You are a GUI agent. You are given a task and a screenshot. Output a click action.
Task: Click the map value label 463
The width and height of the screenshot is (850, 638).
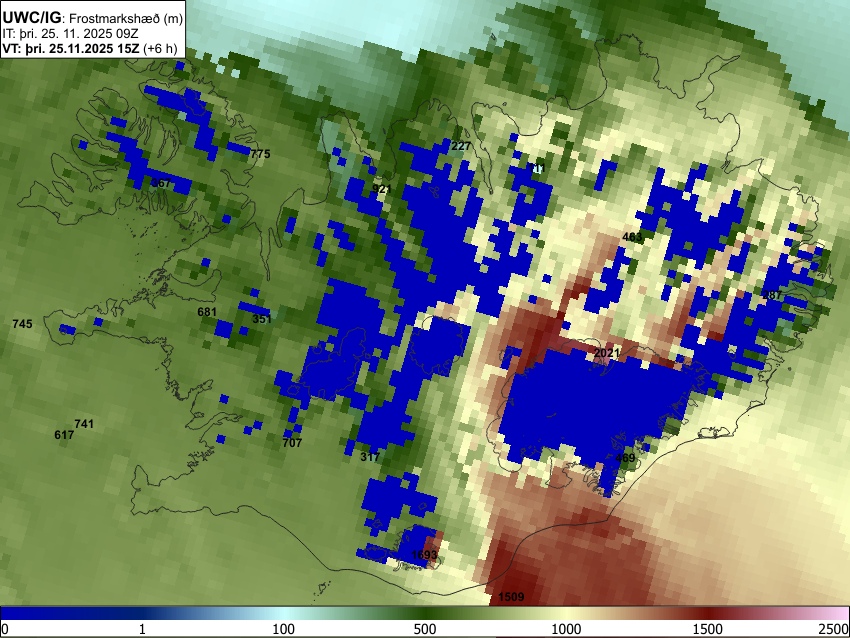click(632, 237)
